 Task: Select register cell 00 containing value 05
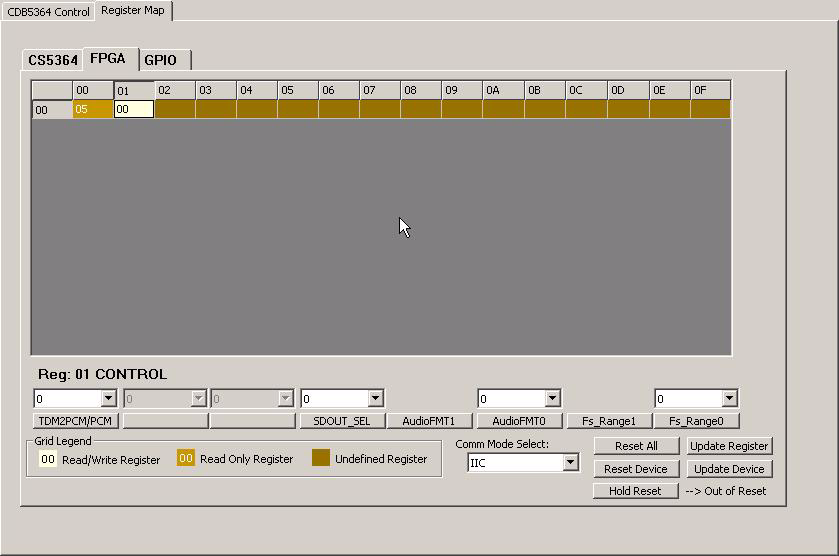click(x=93, y=109)
